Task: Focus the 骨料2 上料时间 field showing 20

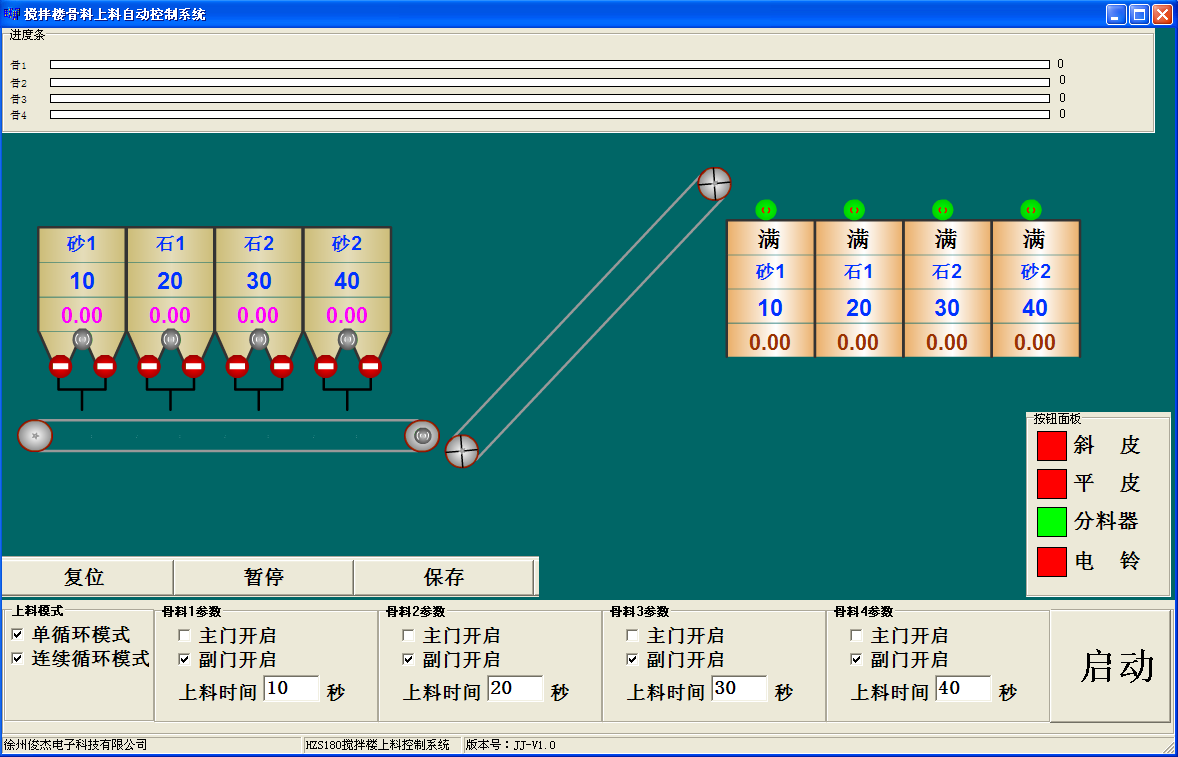Action: pyautogui.click(x=515, y=689)
